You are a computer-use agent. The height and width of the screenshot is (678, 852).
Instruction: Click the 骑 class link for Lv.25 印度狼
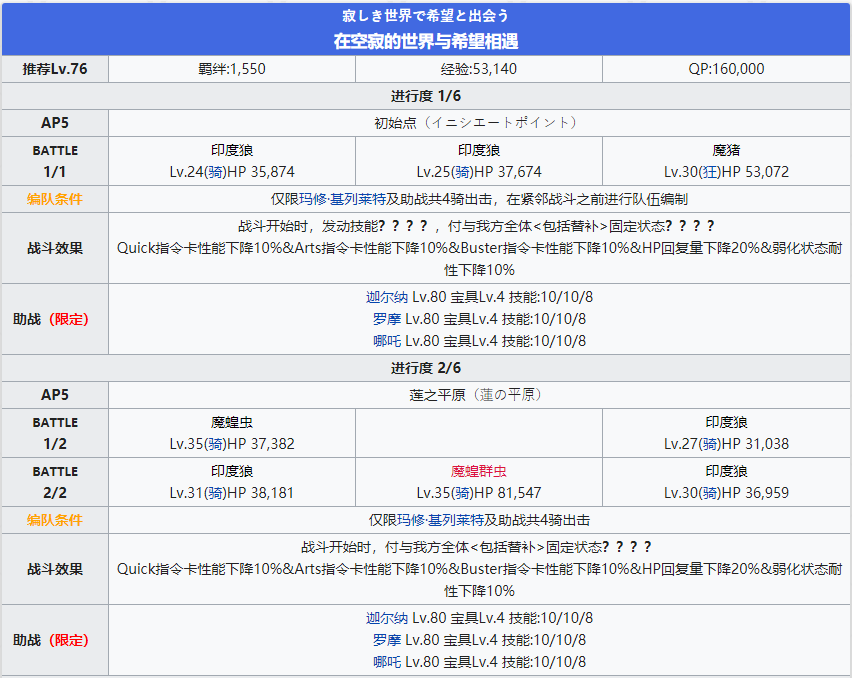pos(462,172)
